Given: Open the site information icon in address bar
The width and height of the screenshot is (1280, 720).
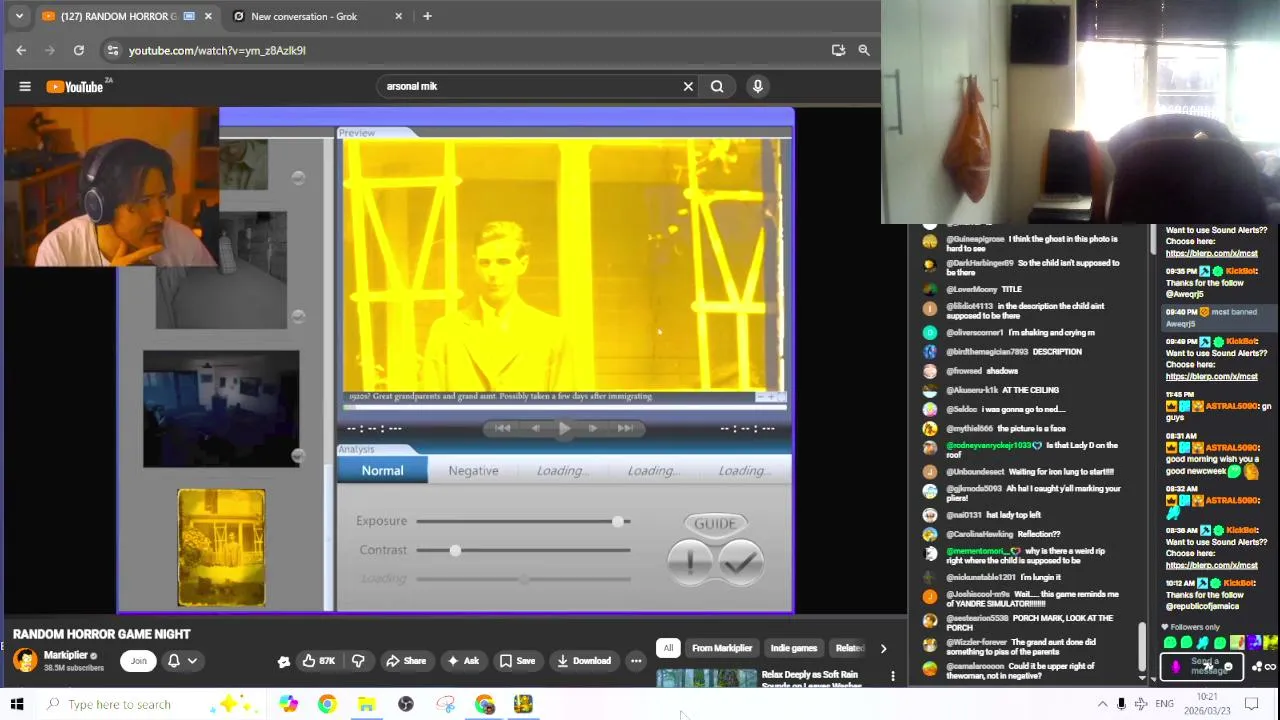Looking at the screenshot, I should [112, 50].
